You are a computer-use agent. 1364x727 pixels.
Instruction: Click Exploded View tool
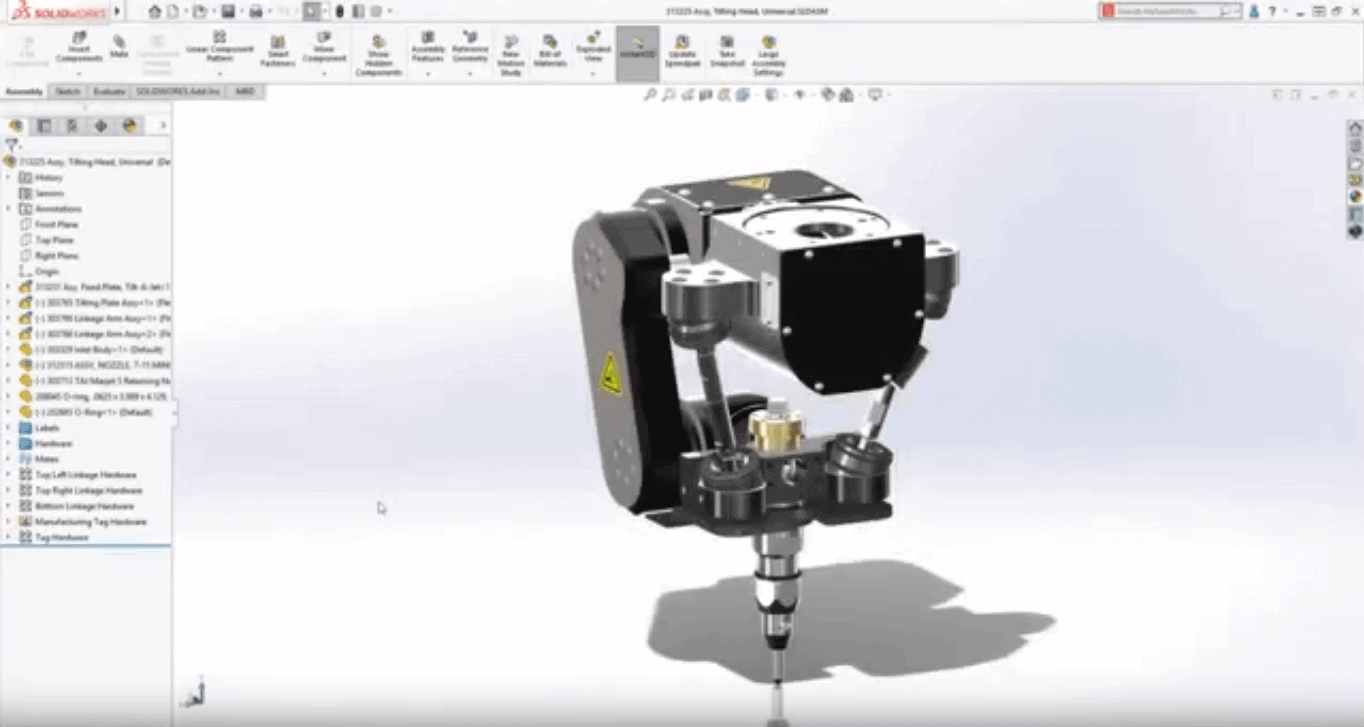tap(593, 47)
